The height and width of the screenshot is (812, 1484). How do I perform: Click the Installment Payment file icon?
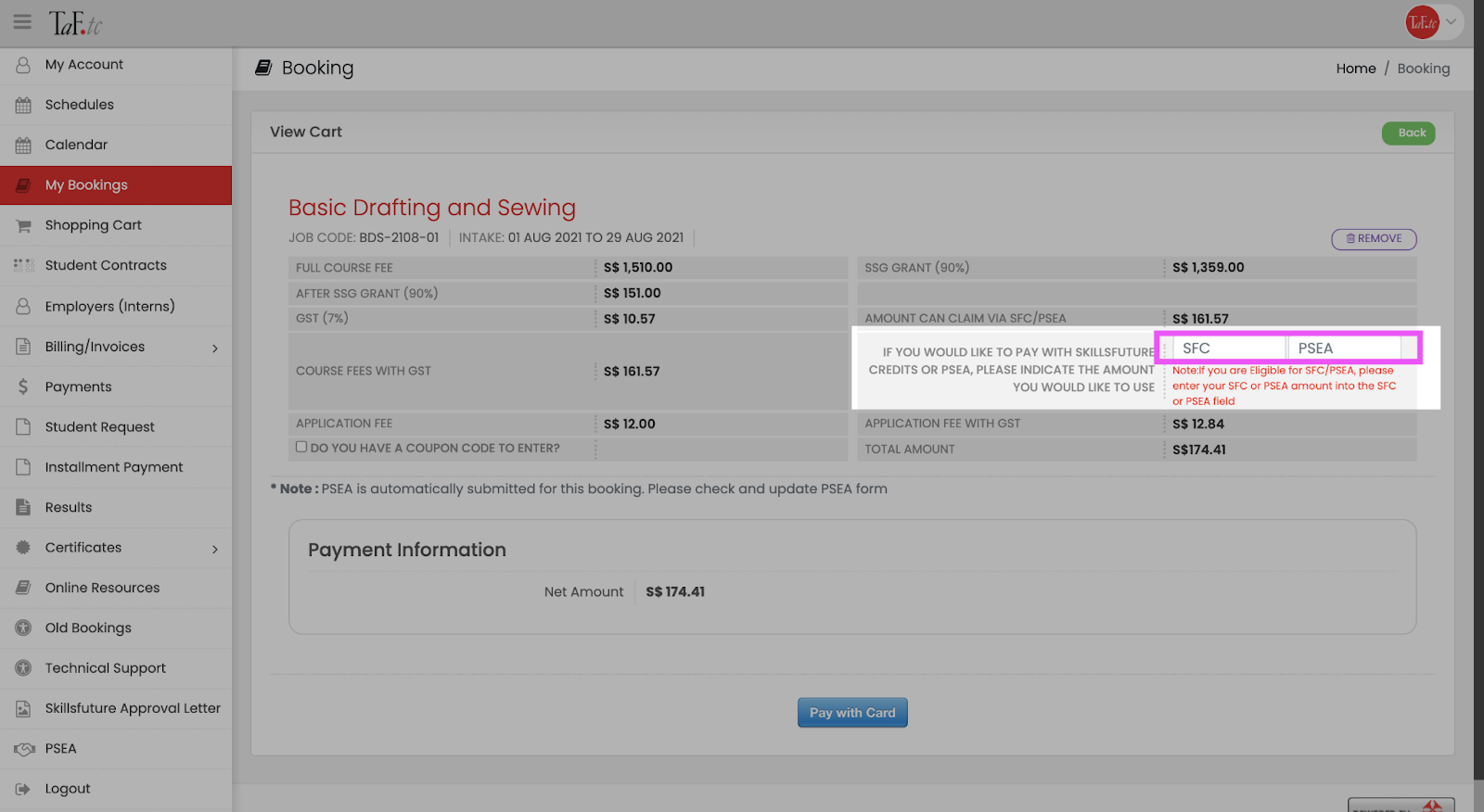pyautogui.click(x=23, y=467)
